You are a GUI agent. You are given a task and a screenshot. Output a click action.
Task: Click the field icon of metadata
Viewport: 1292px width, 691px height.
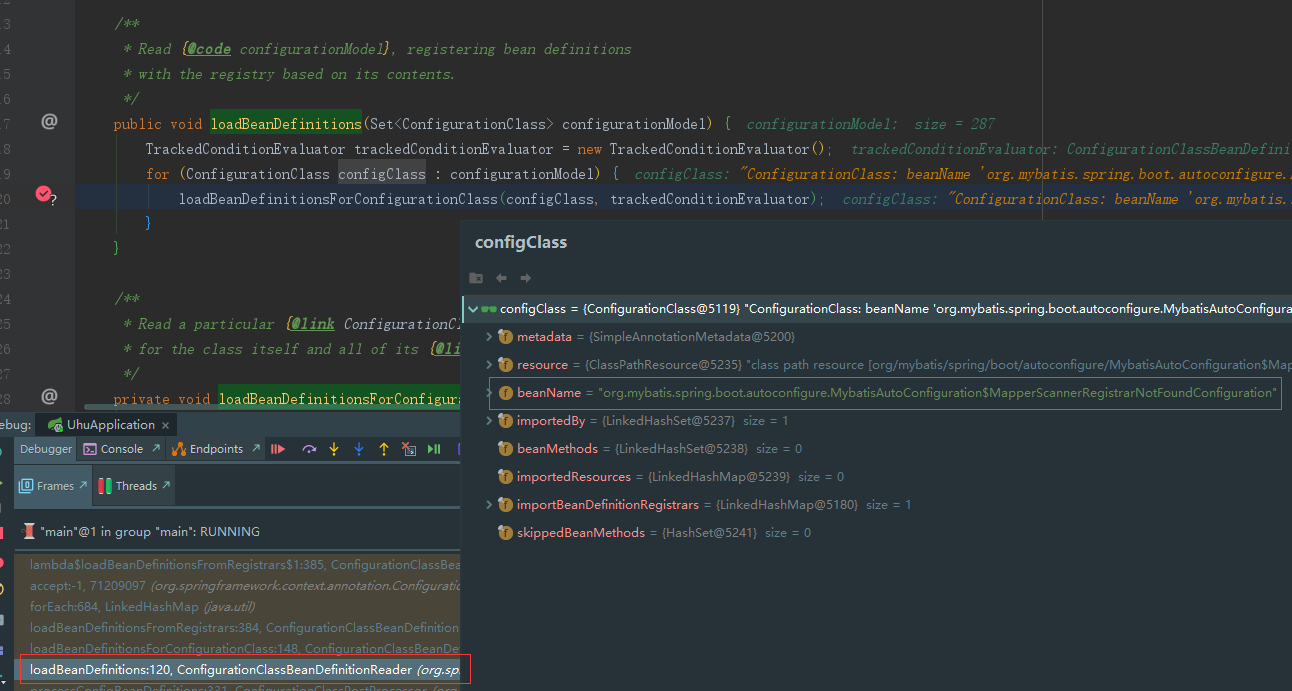point(506,337)
